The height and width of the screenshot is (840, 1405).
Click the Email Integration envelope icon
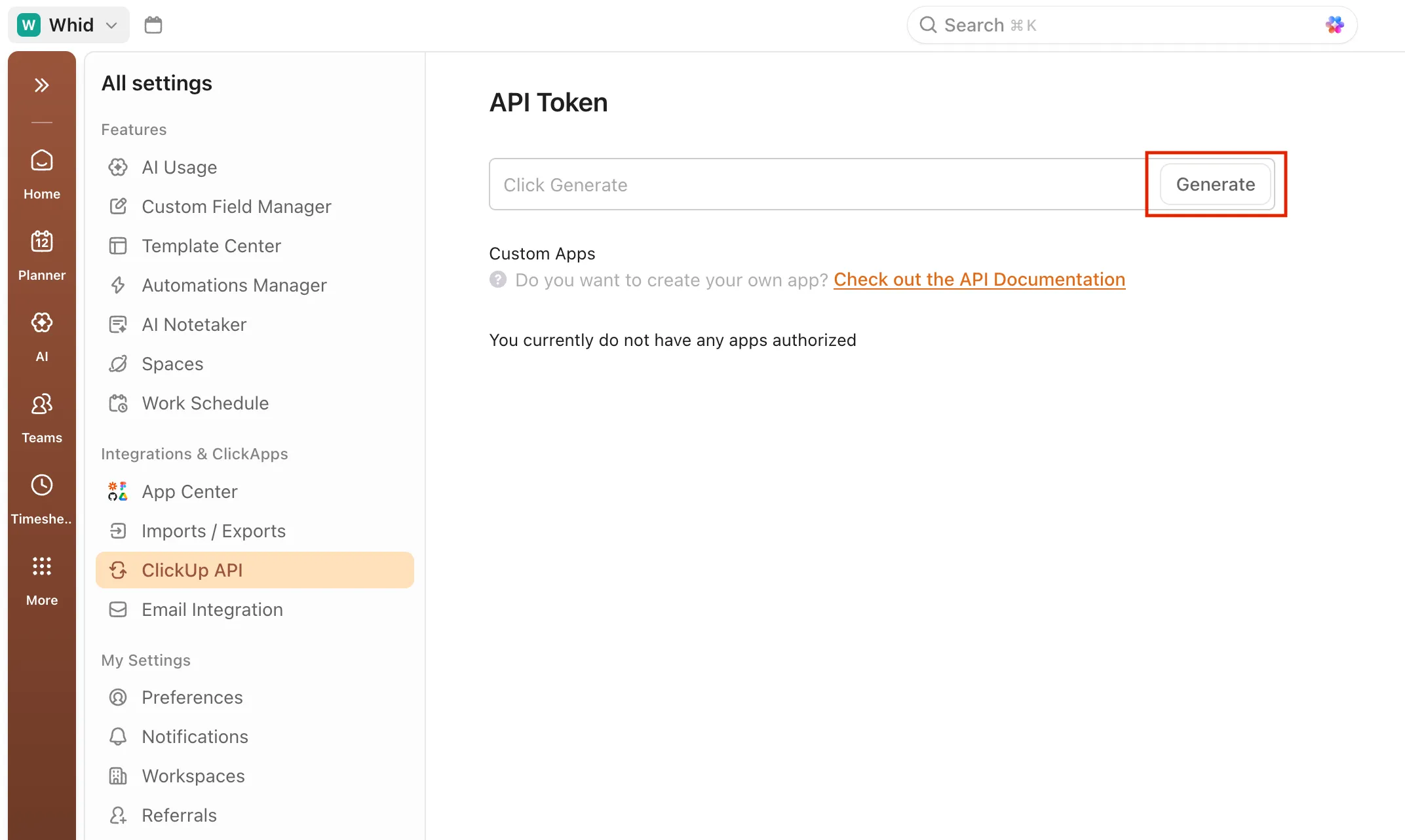[118, 610]
